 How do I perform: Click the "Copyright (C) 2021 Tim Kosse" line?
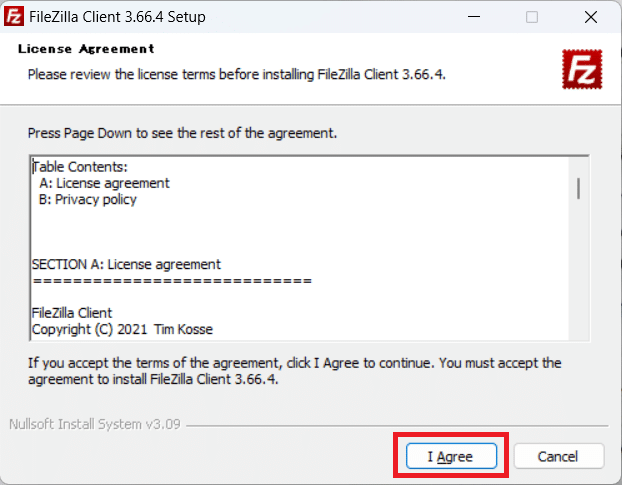pyautogui.click(x=122, y=329)
